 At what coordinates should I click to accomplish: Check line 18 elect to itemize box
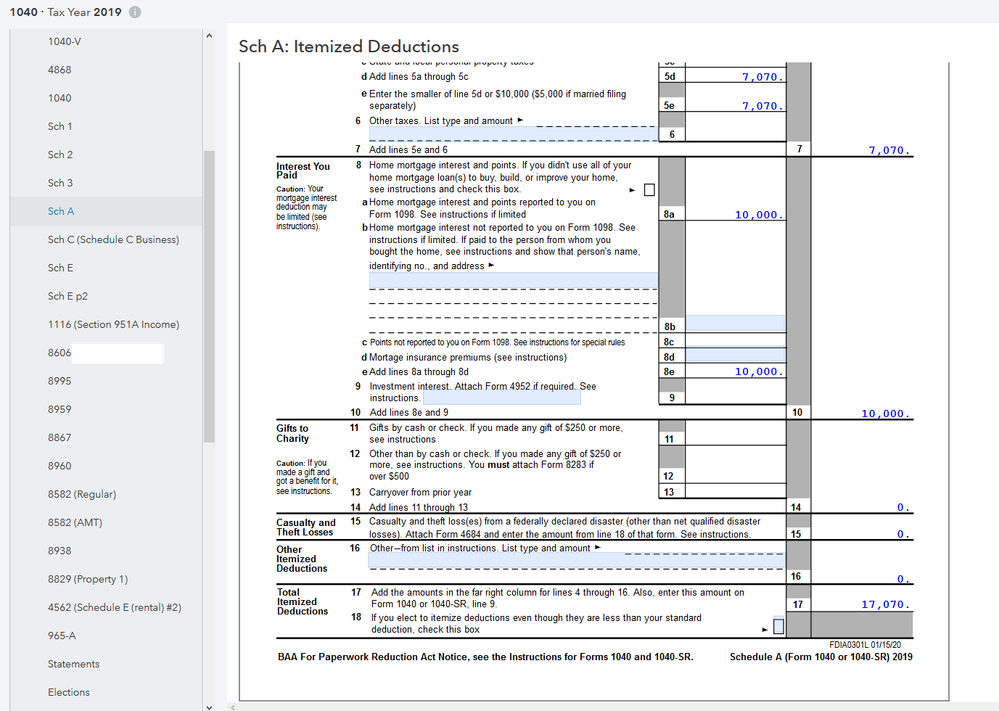(x=778, y=627)
